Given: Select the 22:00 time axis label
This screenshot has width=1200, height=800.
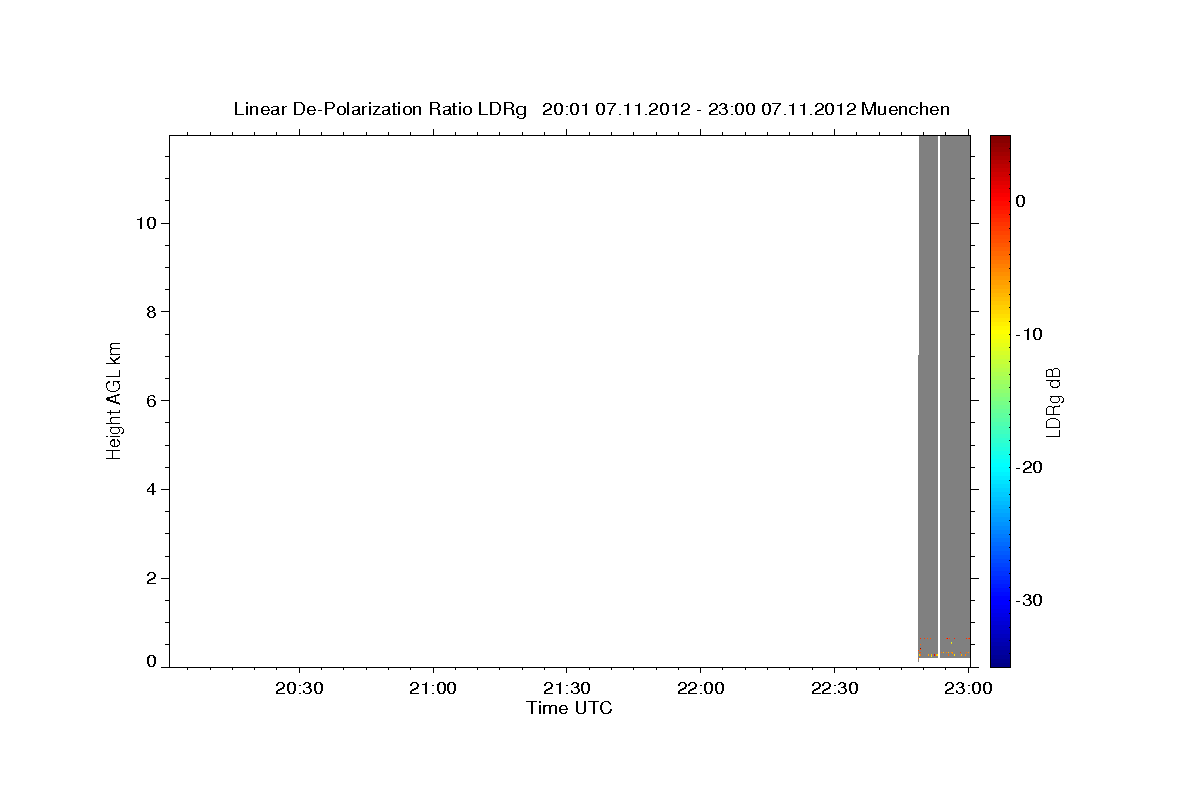Looking at the screenshot, I should coord(700,689).
